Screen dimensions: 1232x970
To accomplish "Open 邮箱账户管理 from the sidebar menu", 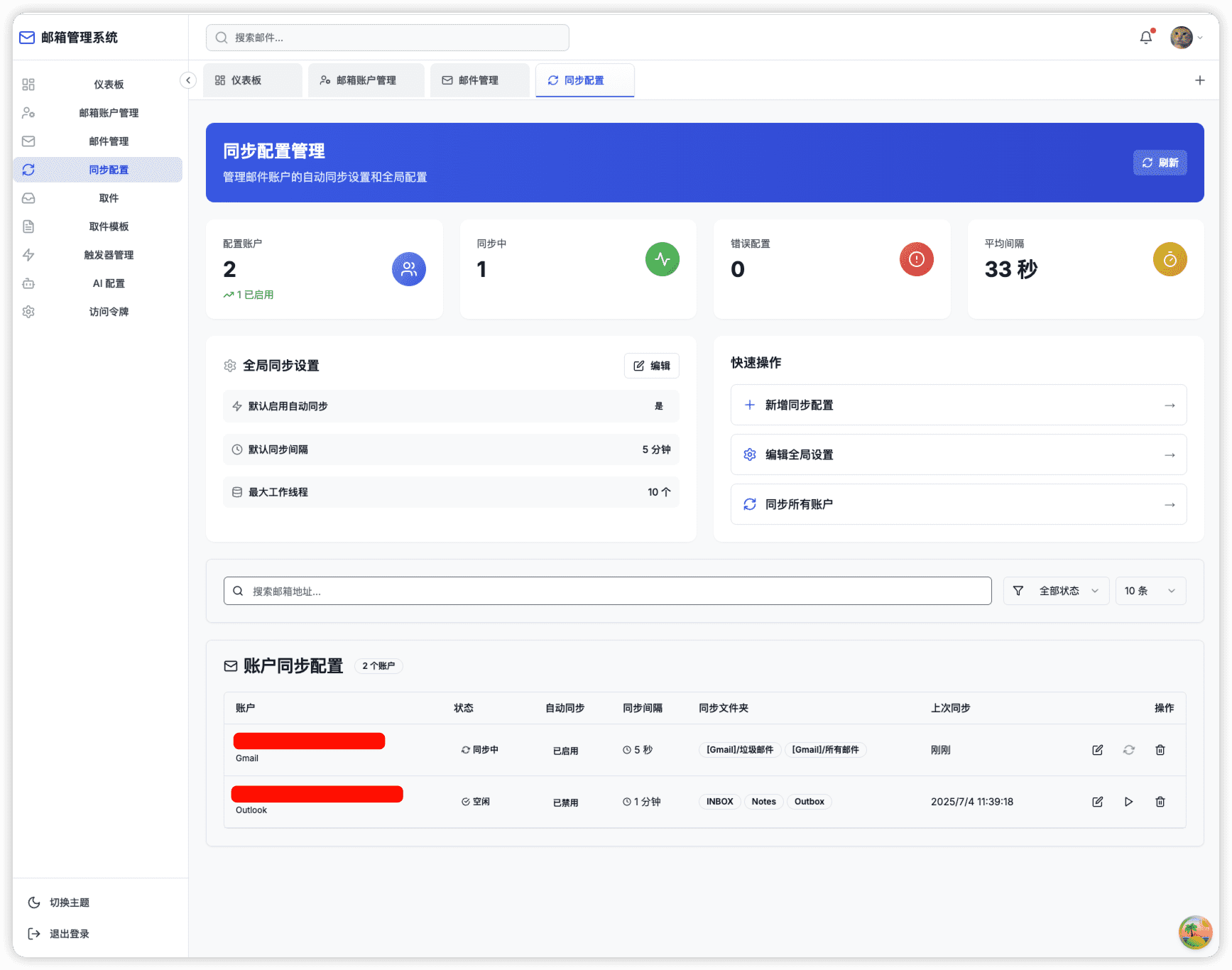I will 98,113.
